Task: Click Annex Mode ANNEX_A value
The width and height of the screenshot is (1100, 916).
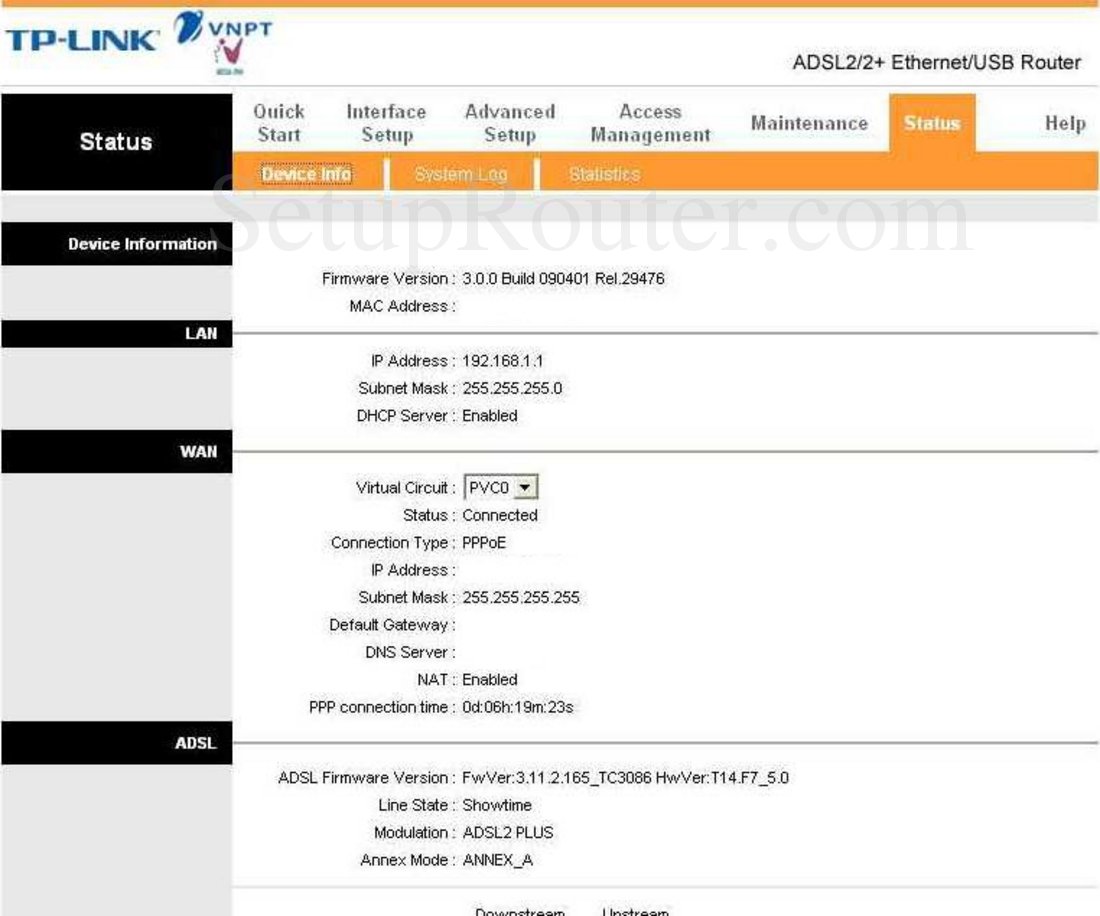Action: [x=497, y=859]
